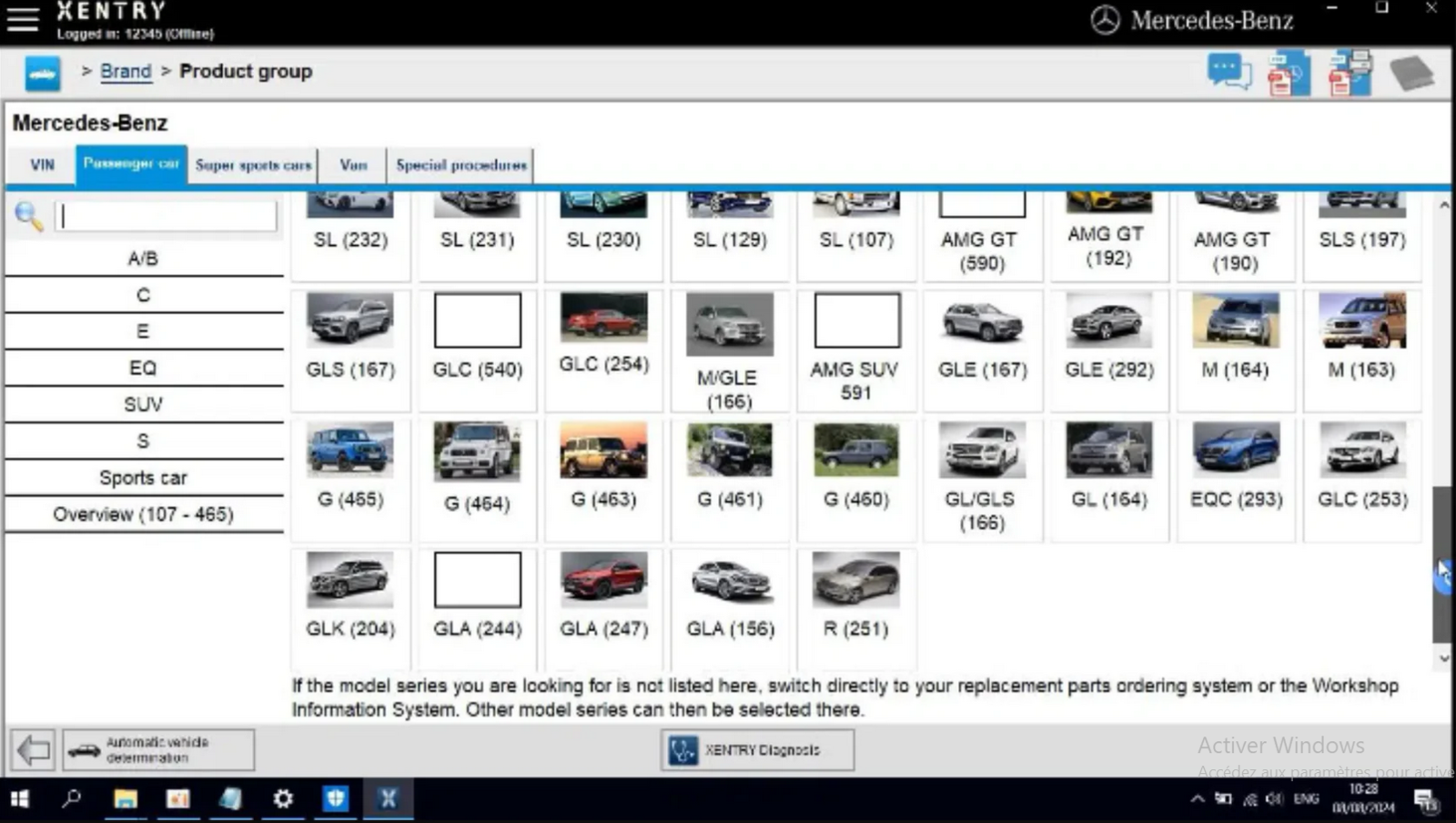Filter by S class category

click(144, 441)
